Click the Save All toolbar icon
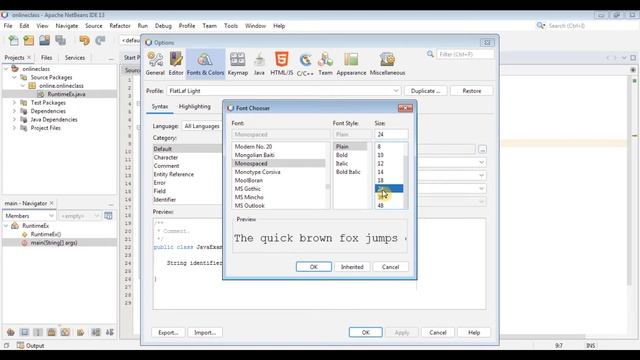The image size is (640, 360). (x=60, y=40)
